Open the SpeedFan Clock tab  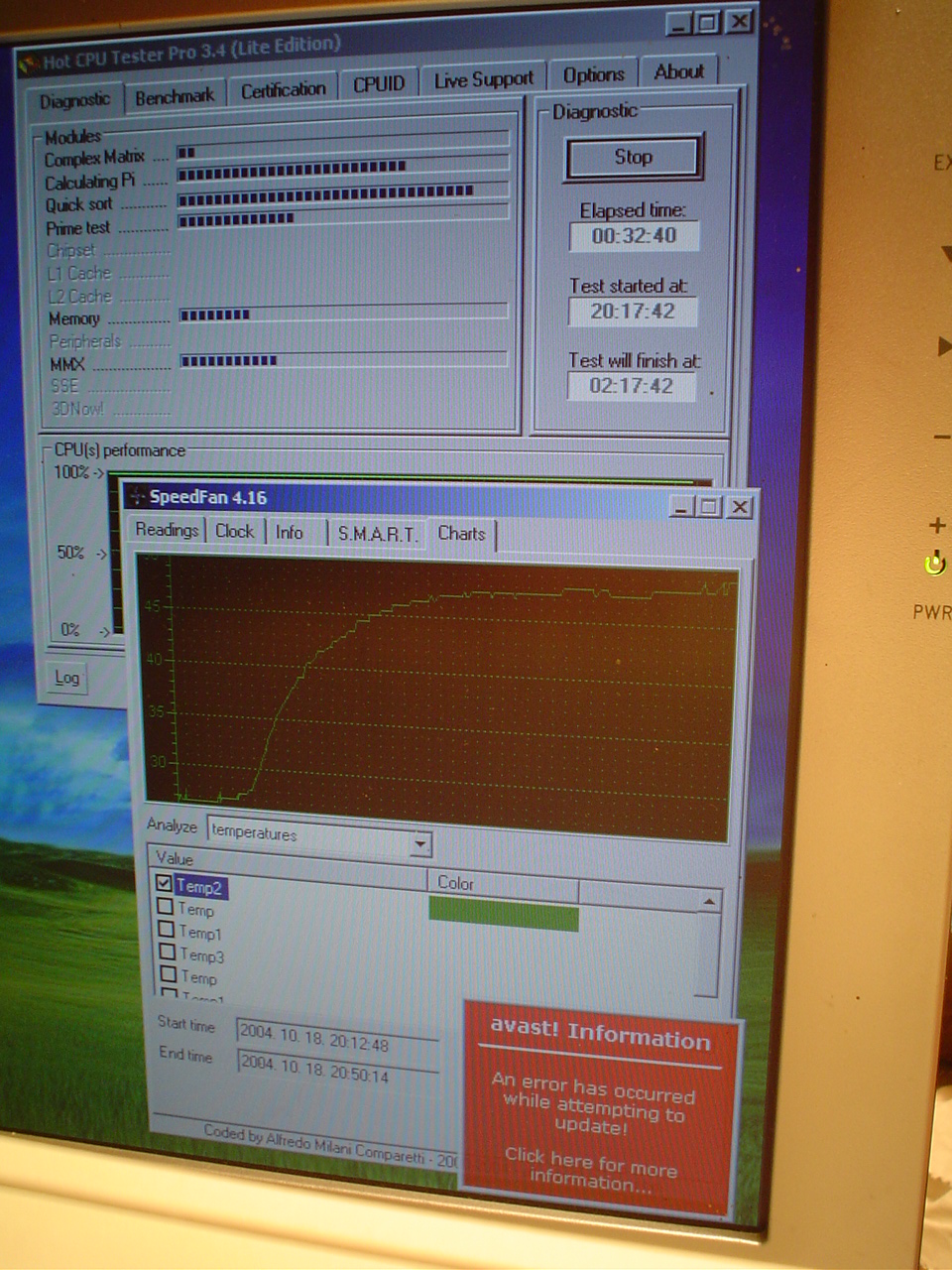point(235,531)
